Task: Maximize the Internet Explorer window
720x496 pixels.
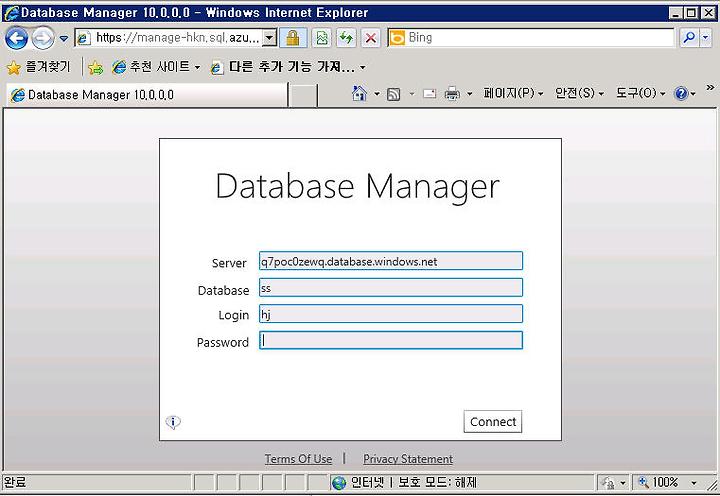Action: point(692,13)
